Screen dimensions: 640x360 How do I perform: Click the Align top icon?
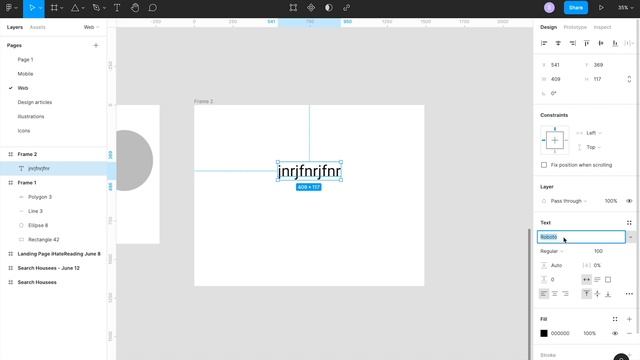tap(587, 43)
